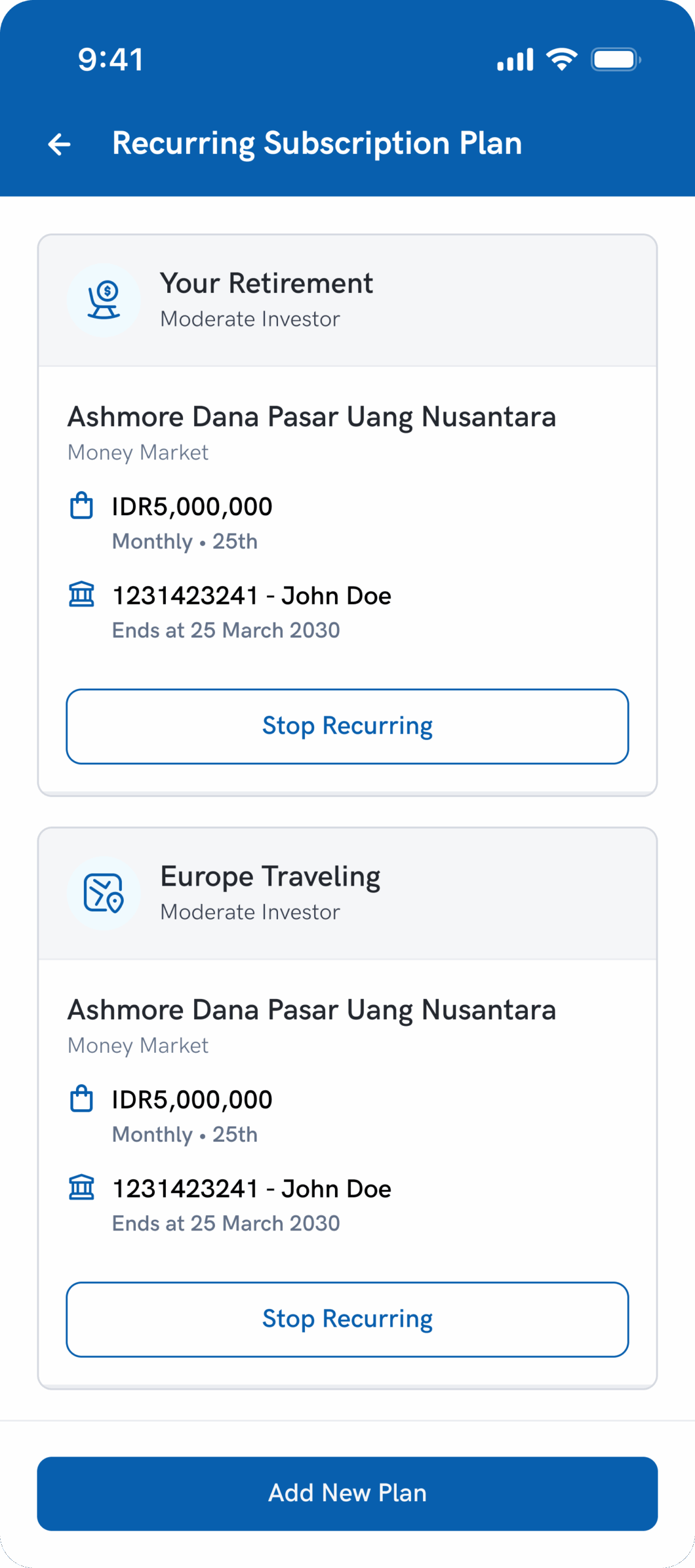The image size is (695, 1568).
Task: Stop recurring for Europe Traveling plan
Action: tap(347, 1319)
